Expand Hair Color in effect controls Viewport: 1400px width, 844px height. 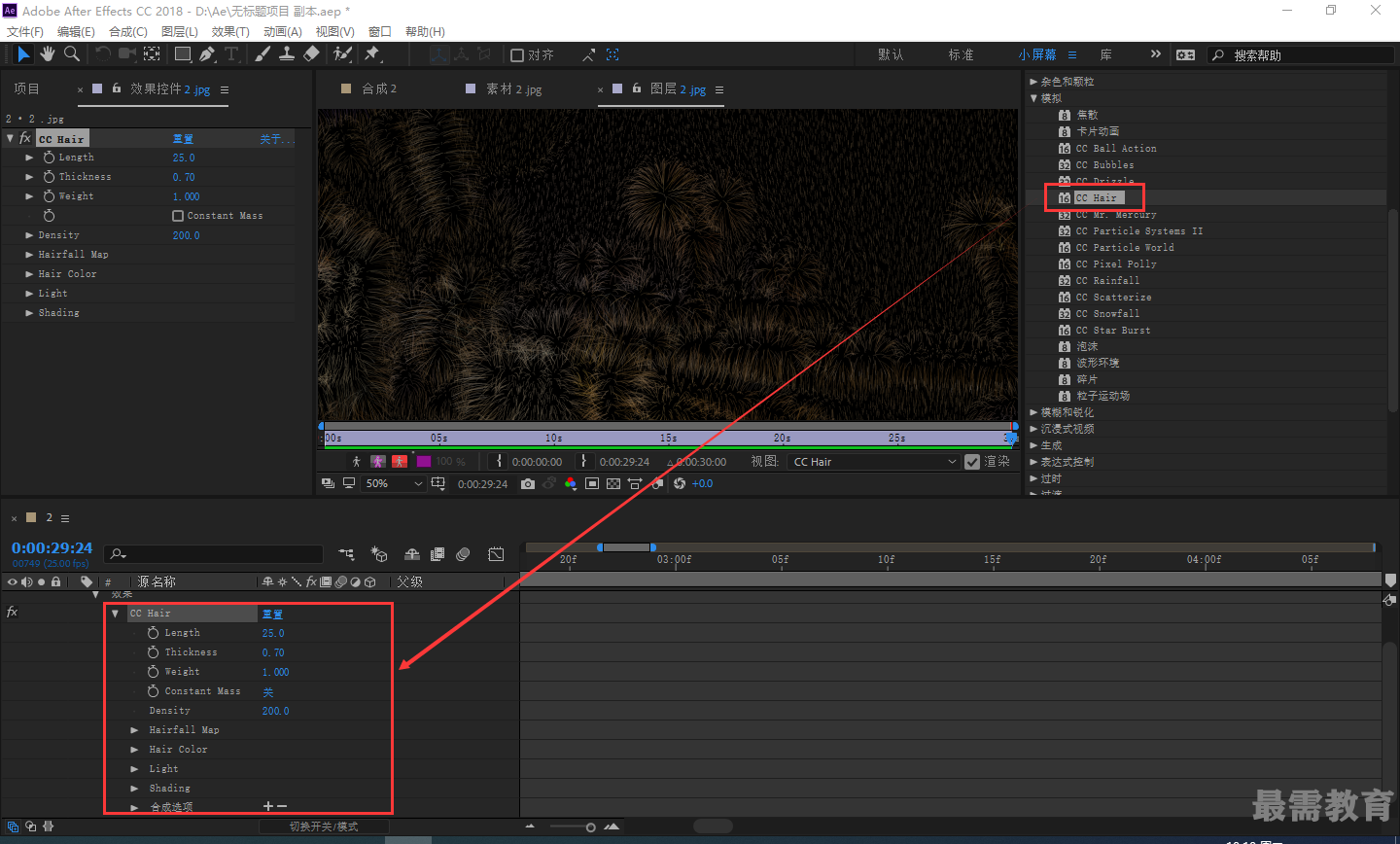(x=29, y=274)
